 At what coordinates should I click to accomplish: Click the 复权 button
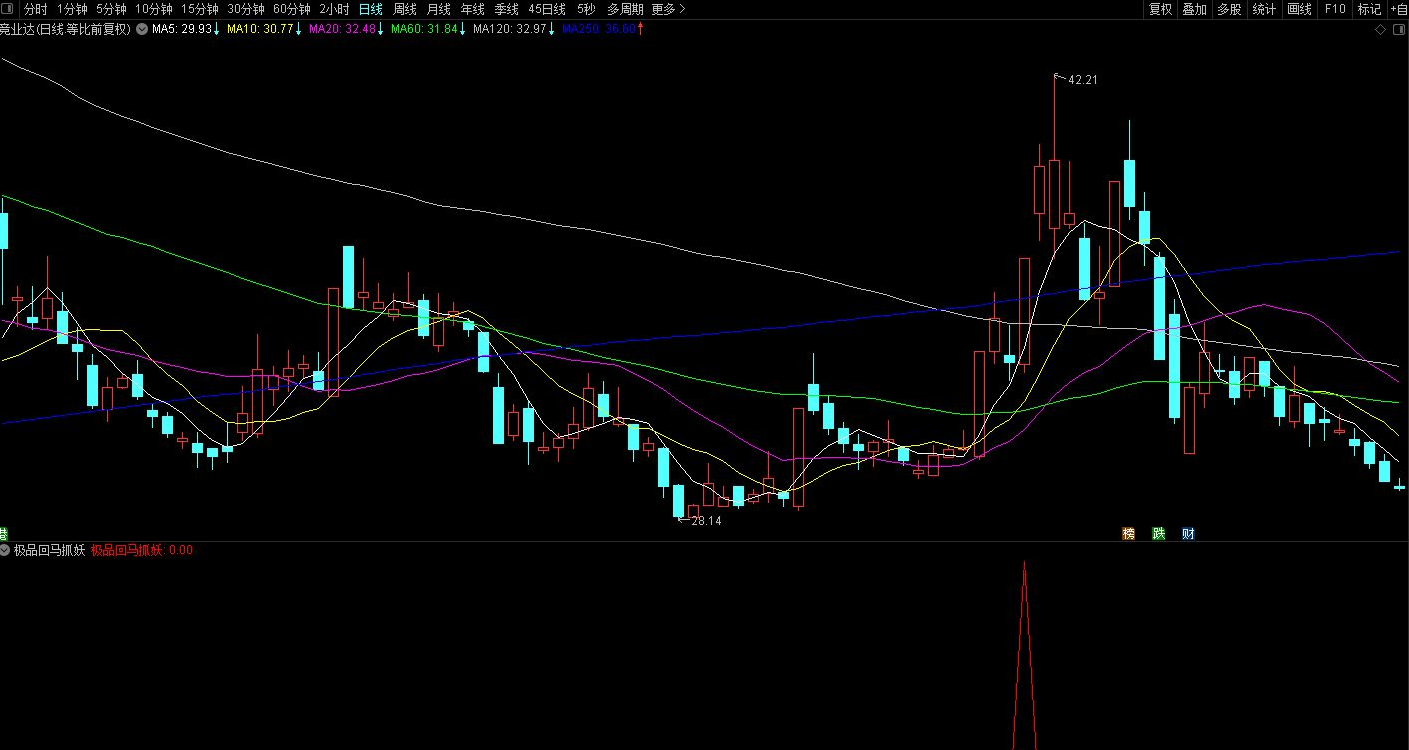pos(1160,9)
